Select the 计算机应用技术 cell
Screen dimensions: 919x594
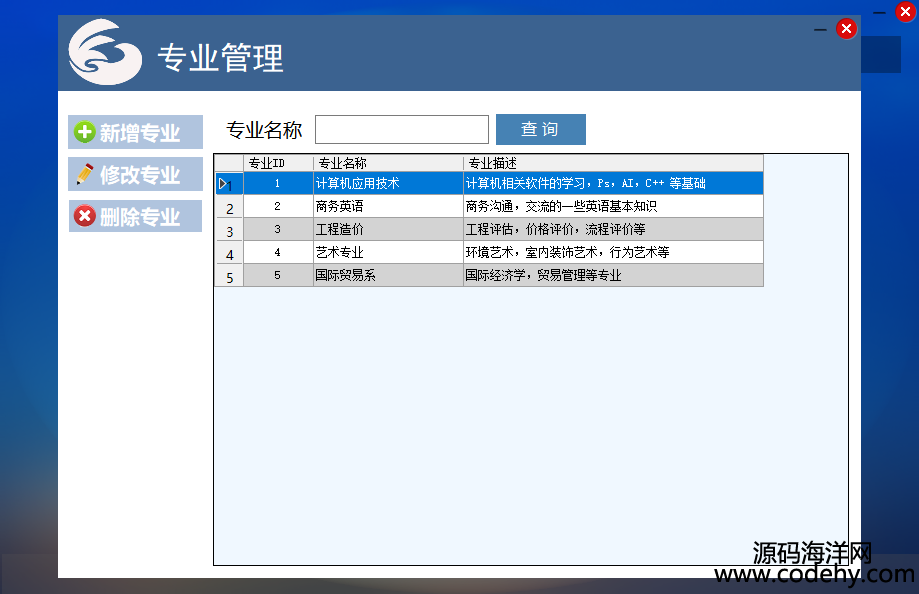pos(387,184)
